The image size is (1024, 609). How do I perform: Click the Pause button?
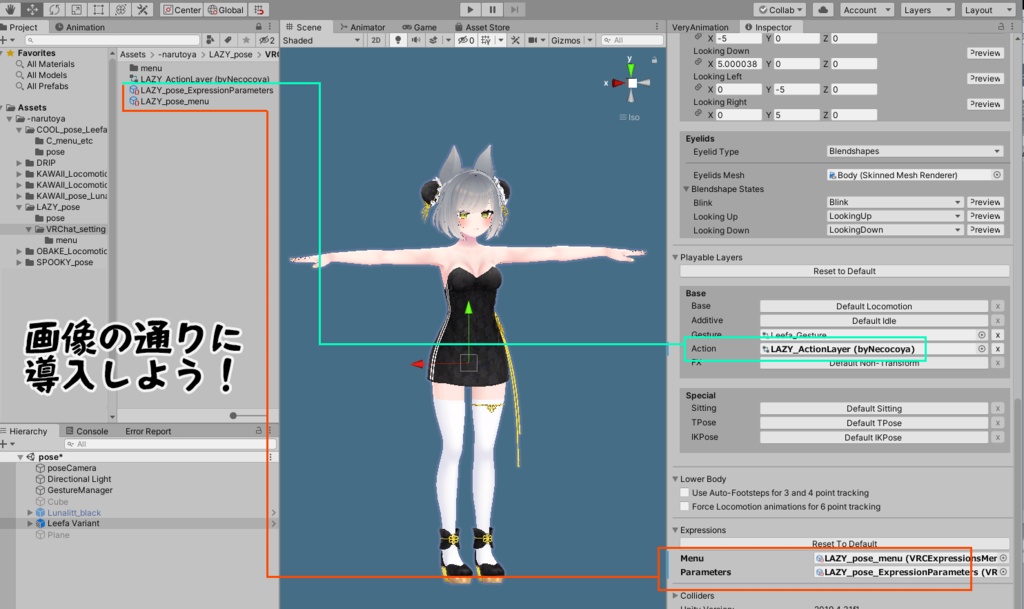pos(492,10)
